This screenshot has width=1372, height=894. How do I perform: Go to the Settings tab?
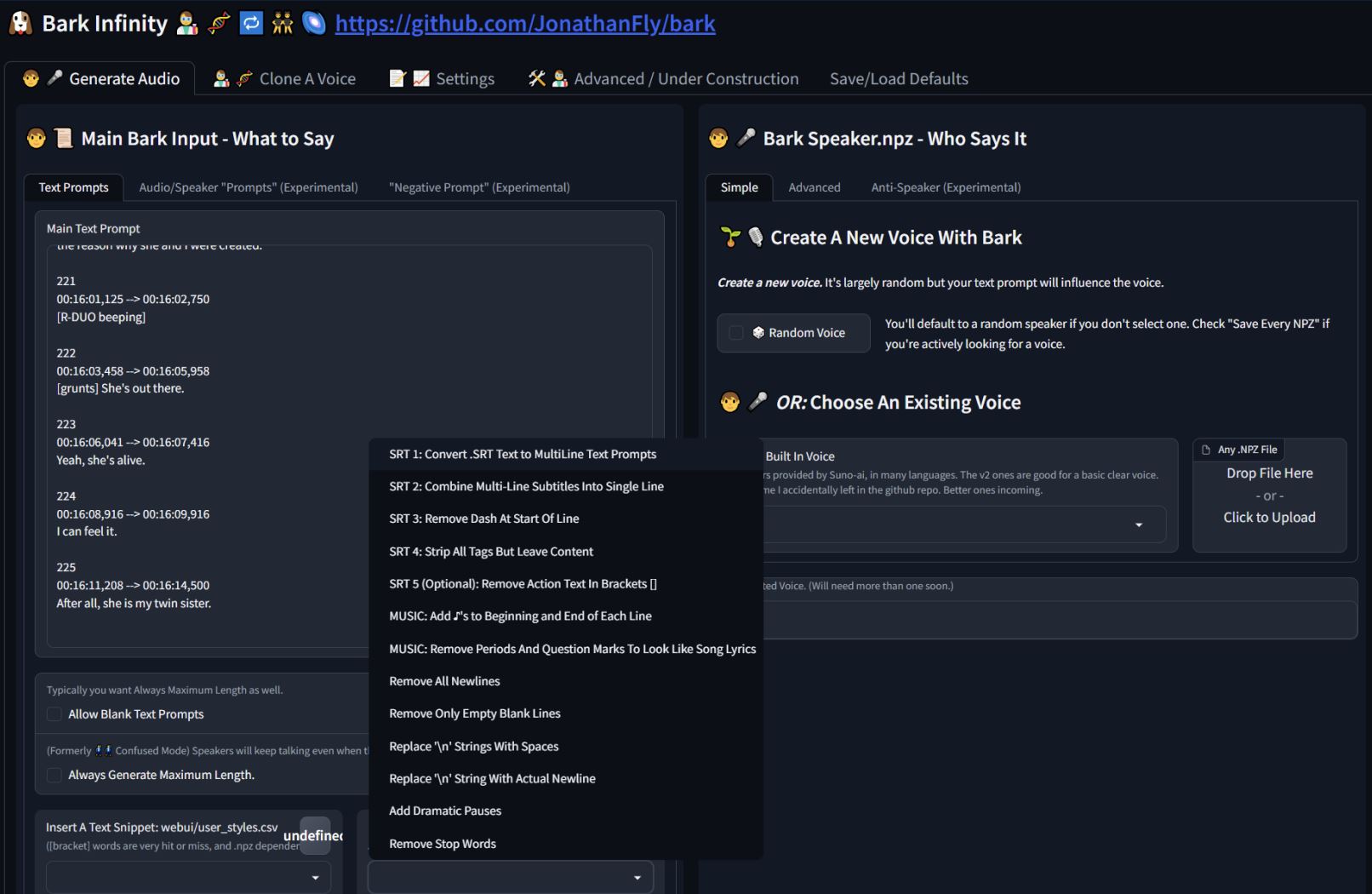point(441,78)
